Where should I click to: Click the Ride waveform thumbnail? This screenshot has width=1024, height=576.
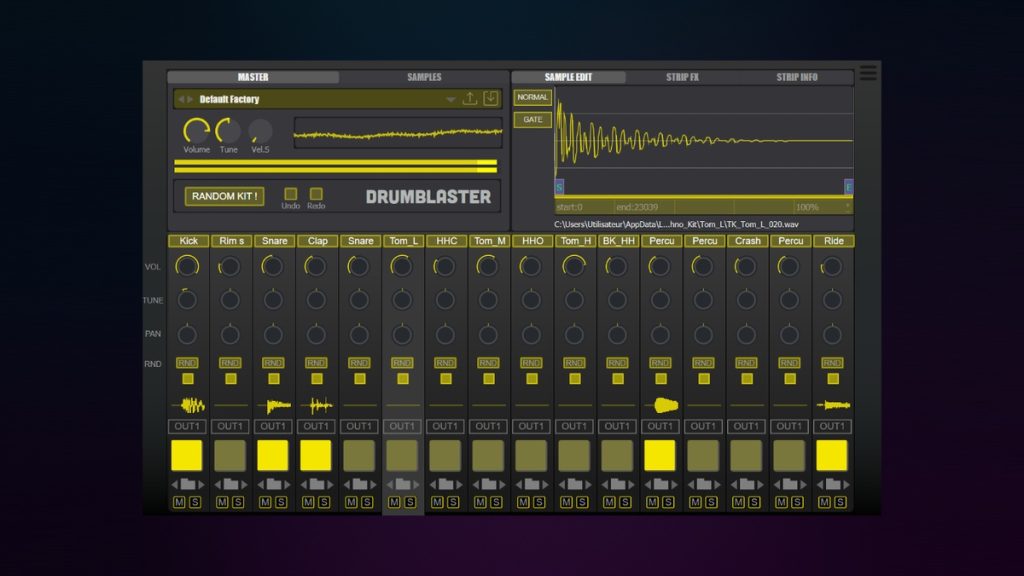[833, 406]
